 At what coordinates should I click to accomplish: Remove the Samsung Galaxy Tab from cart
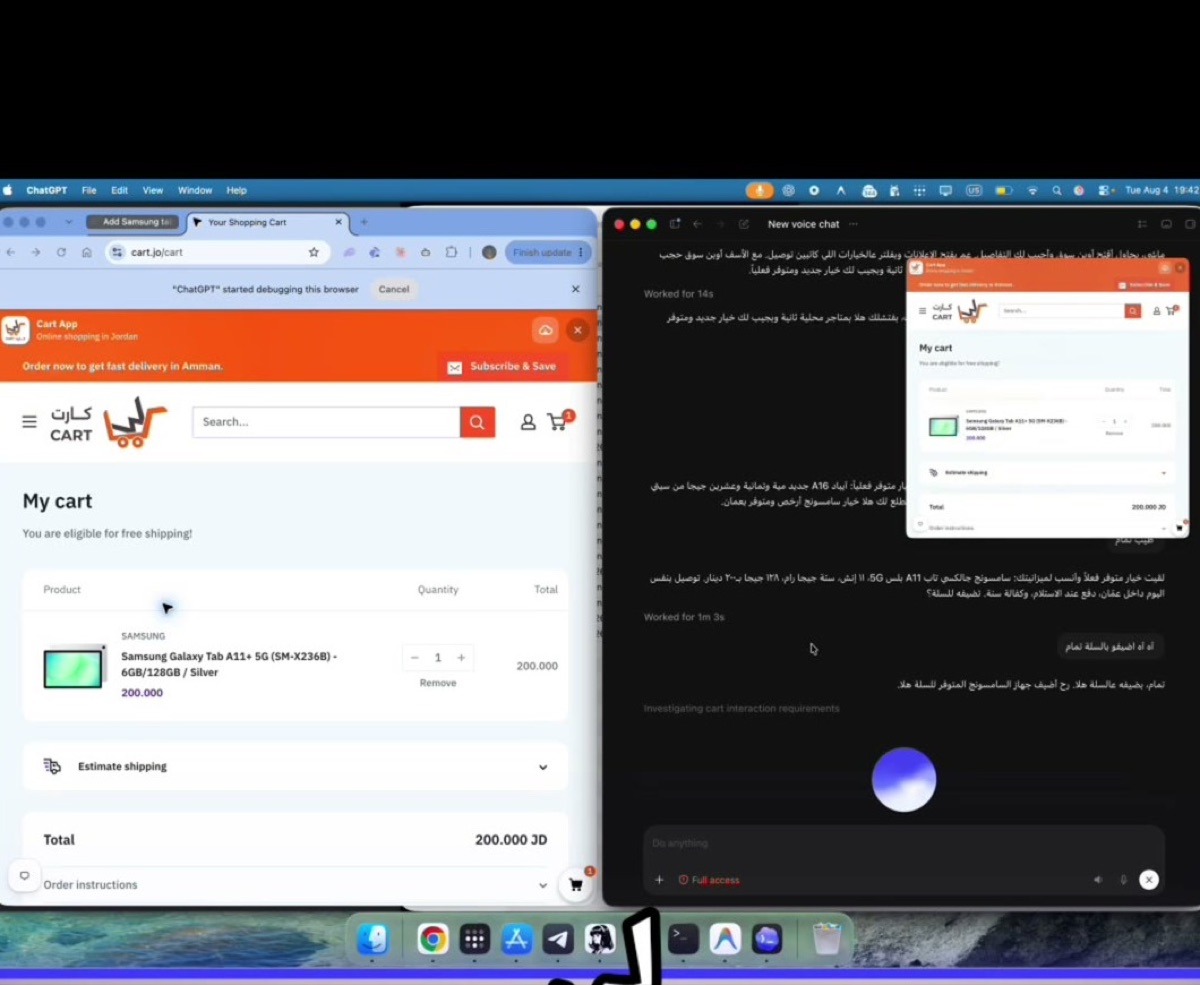pyautogui.click(x=438, y=683)
